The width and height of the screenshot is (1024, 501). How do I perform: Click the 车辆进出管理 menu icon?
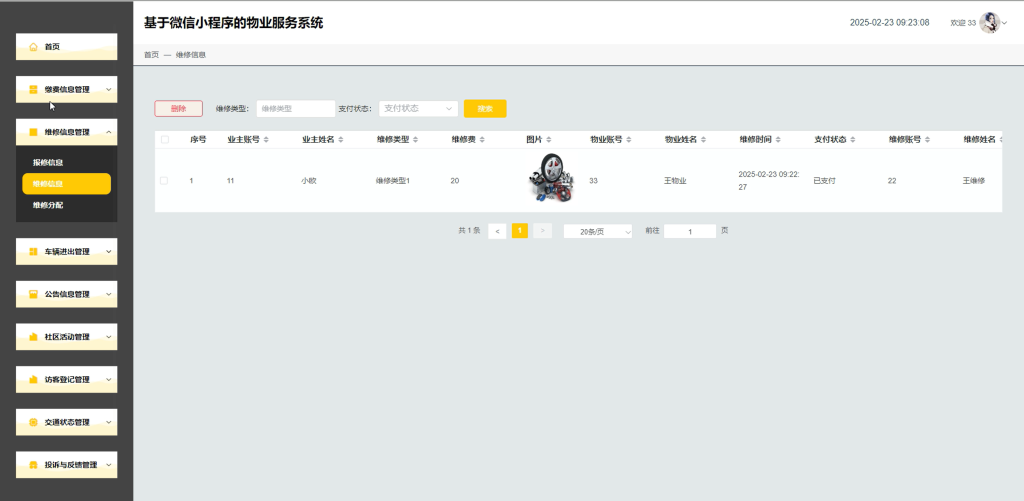click(x=33, y=251)
